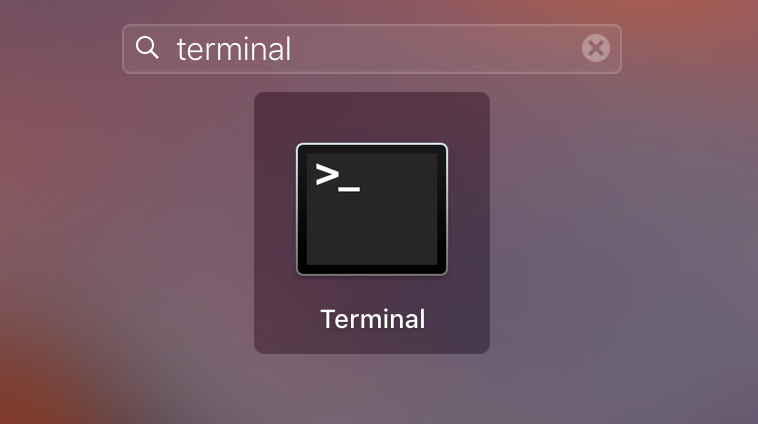758x424 pixels.
Task: Click the circular clear-text button
Action: coord(596,48)
